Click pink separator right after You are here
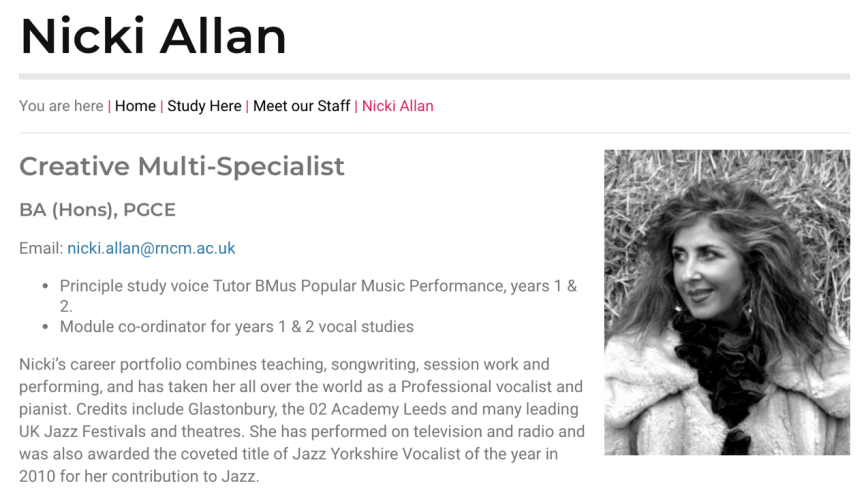The image size is (866, 490). (x=109, y=106)
